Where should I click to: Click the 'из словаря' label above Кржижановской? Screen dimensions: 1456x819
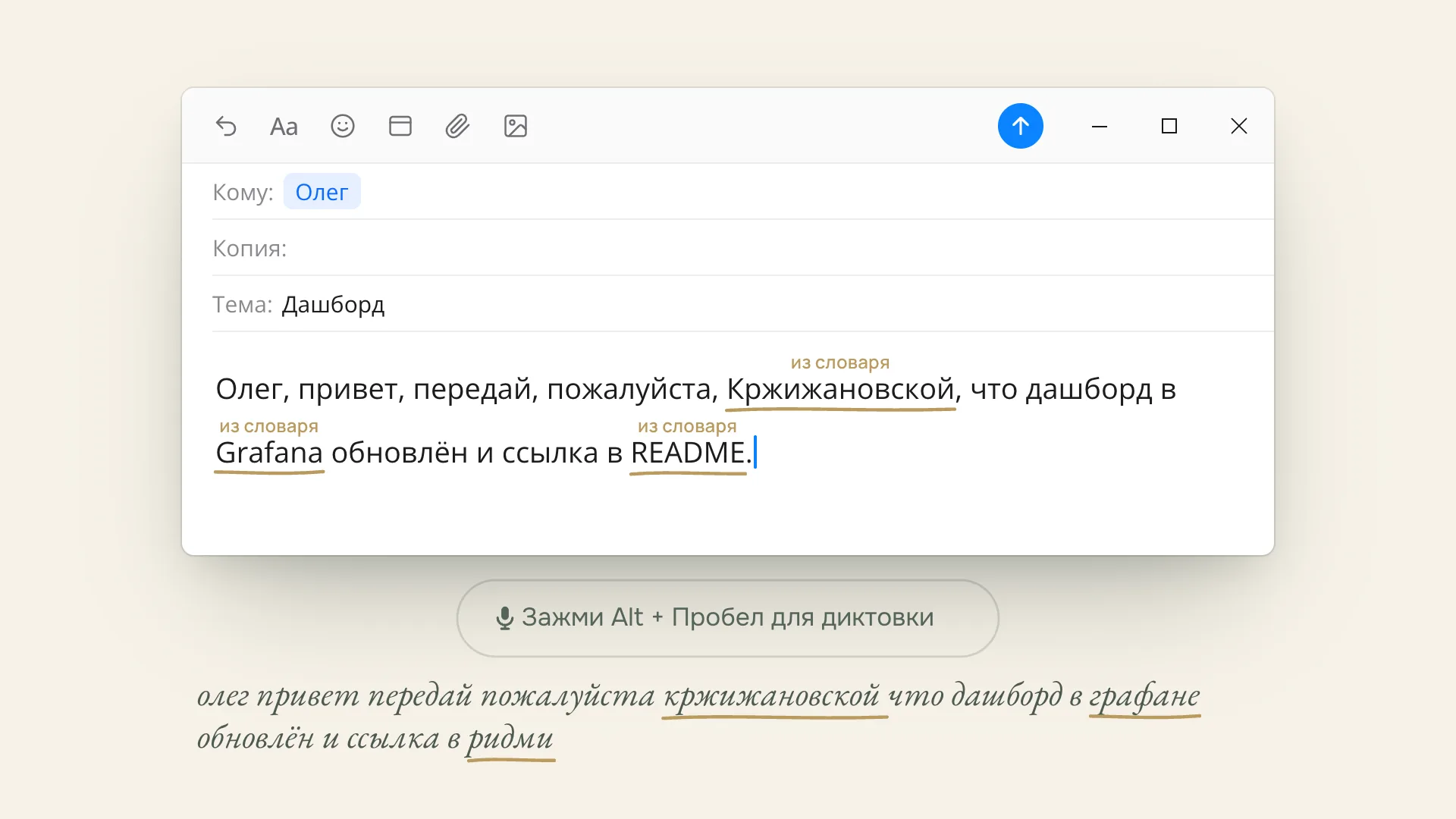tap(840, 362)
